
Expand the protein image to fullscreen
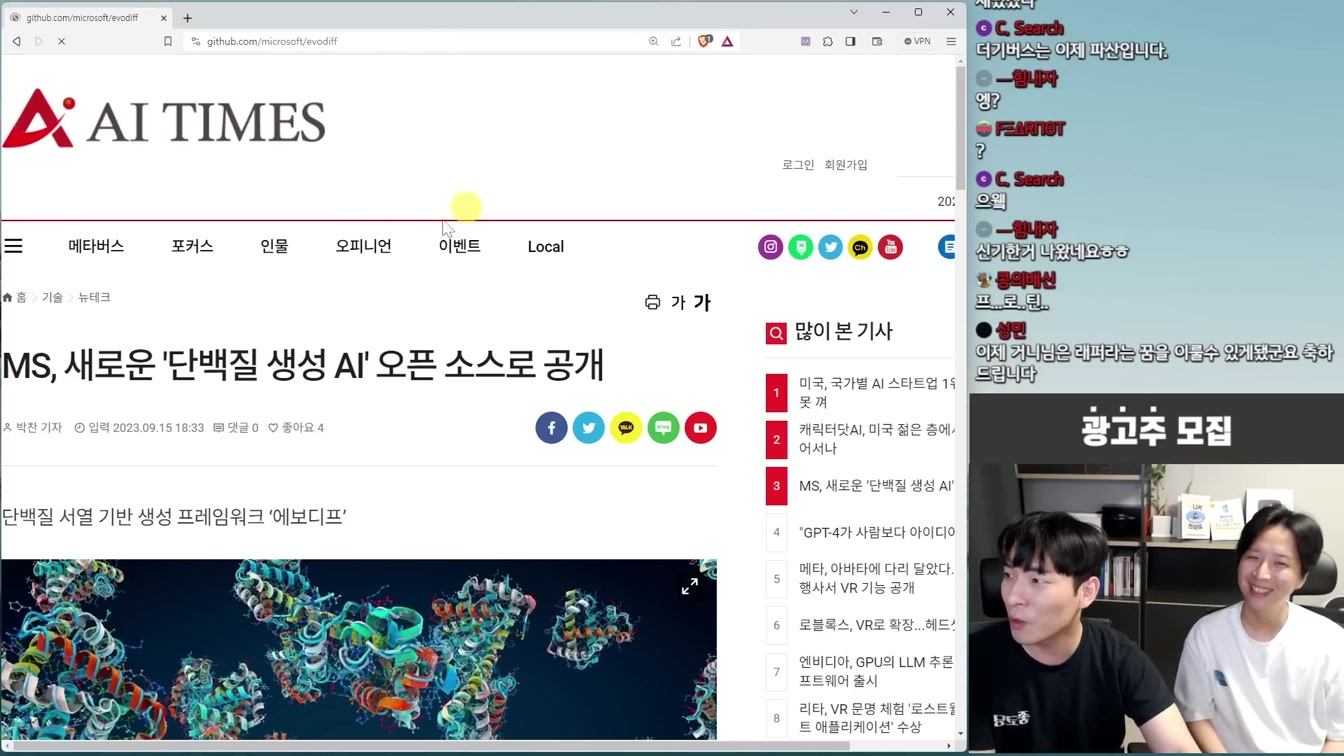click(x=690, y=587)
